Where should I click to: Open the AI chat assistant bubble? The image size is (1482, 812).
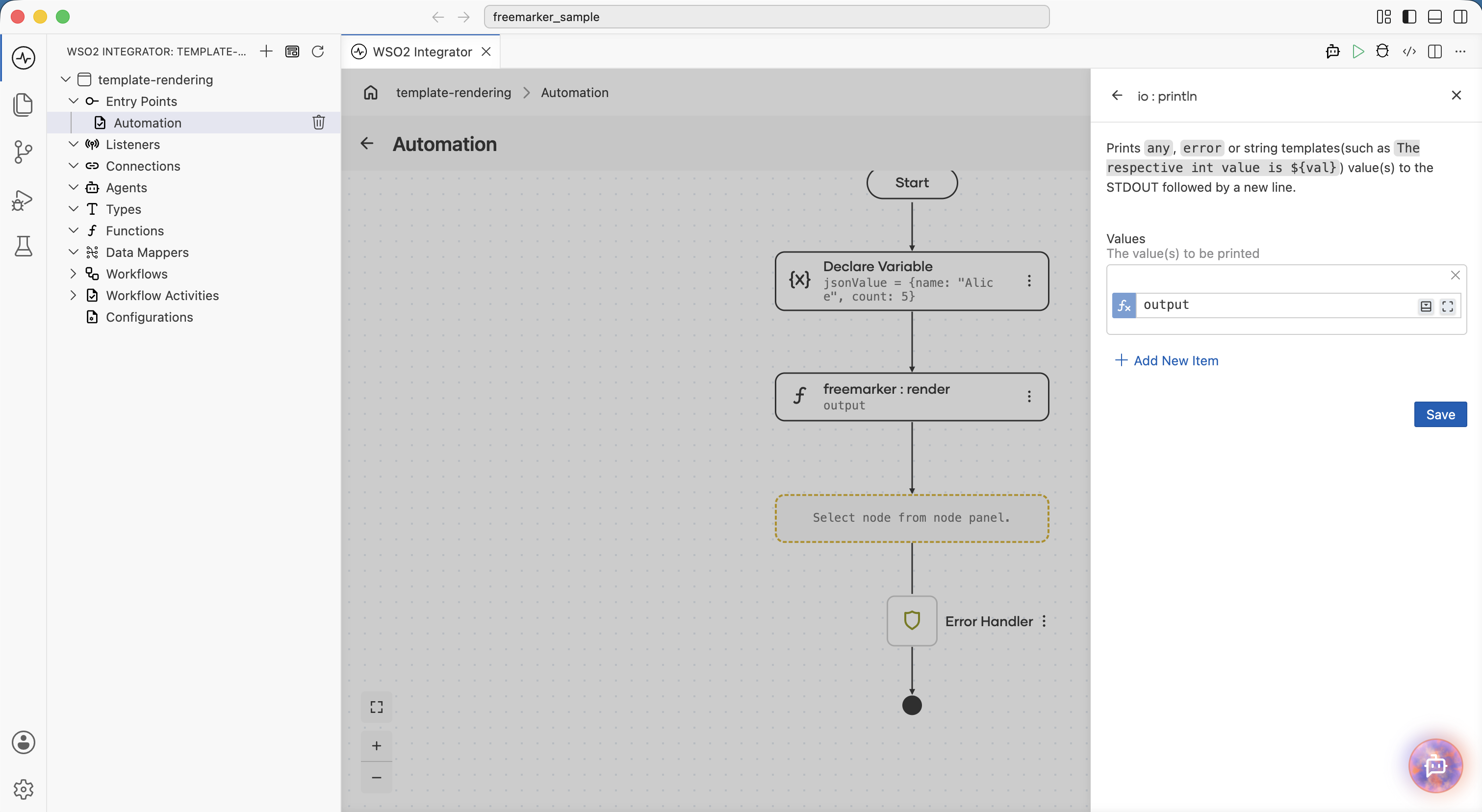(1435, 765)
